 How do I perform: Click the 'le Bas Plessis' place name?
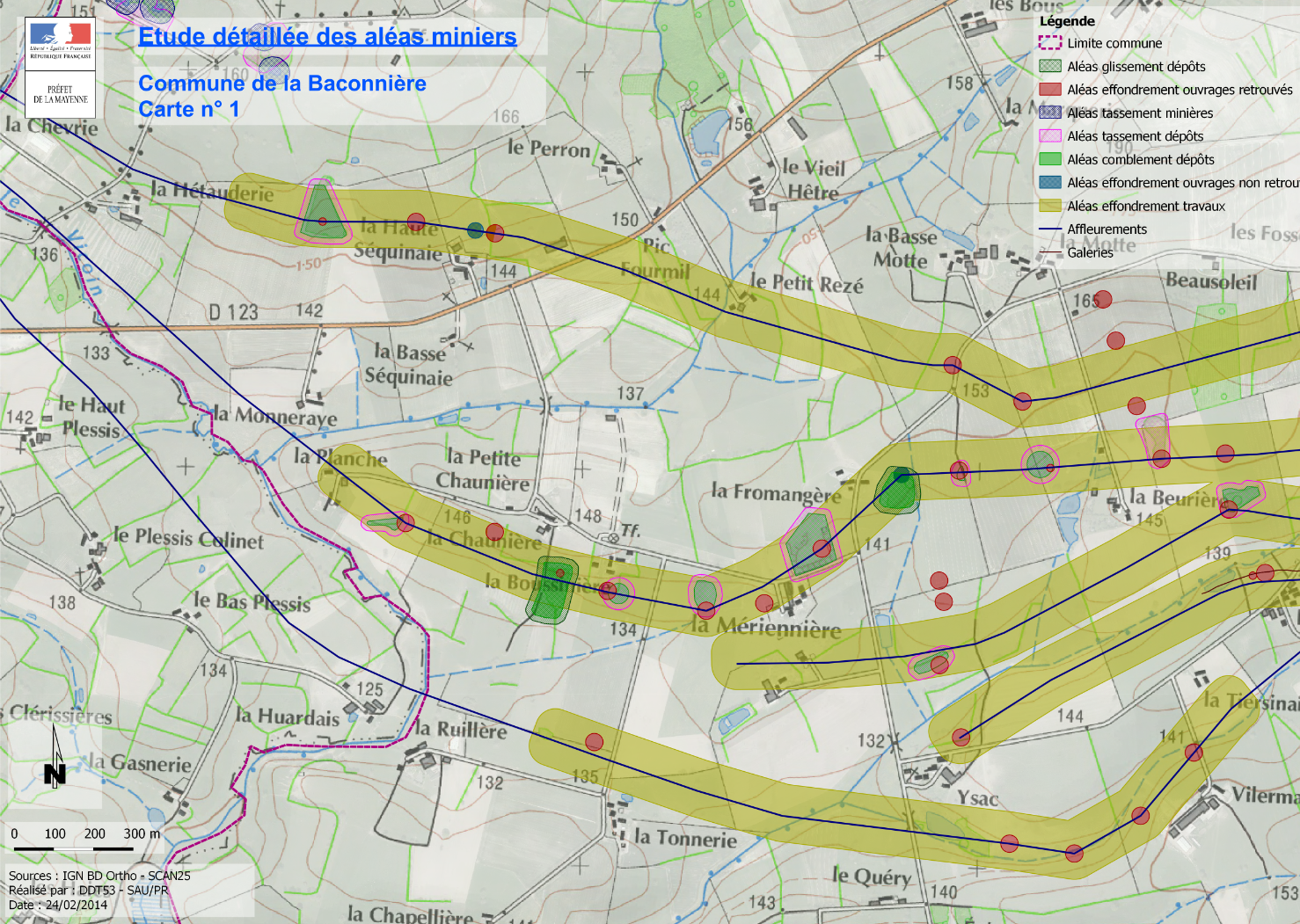pos(252,601)
